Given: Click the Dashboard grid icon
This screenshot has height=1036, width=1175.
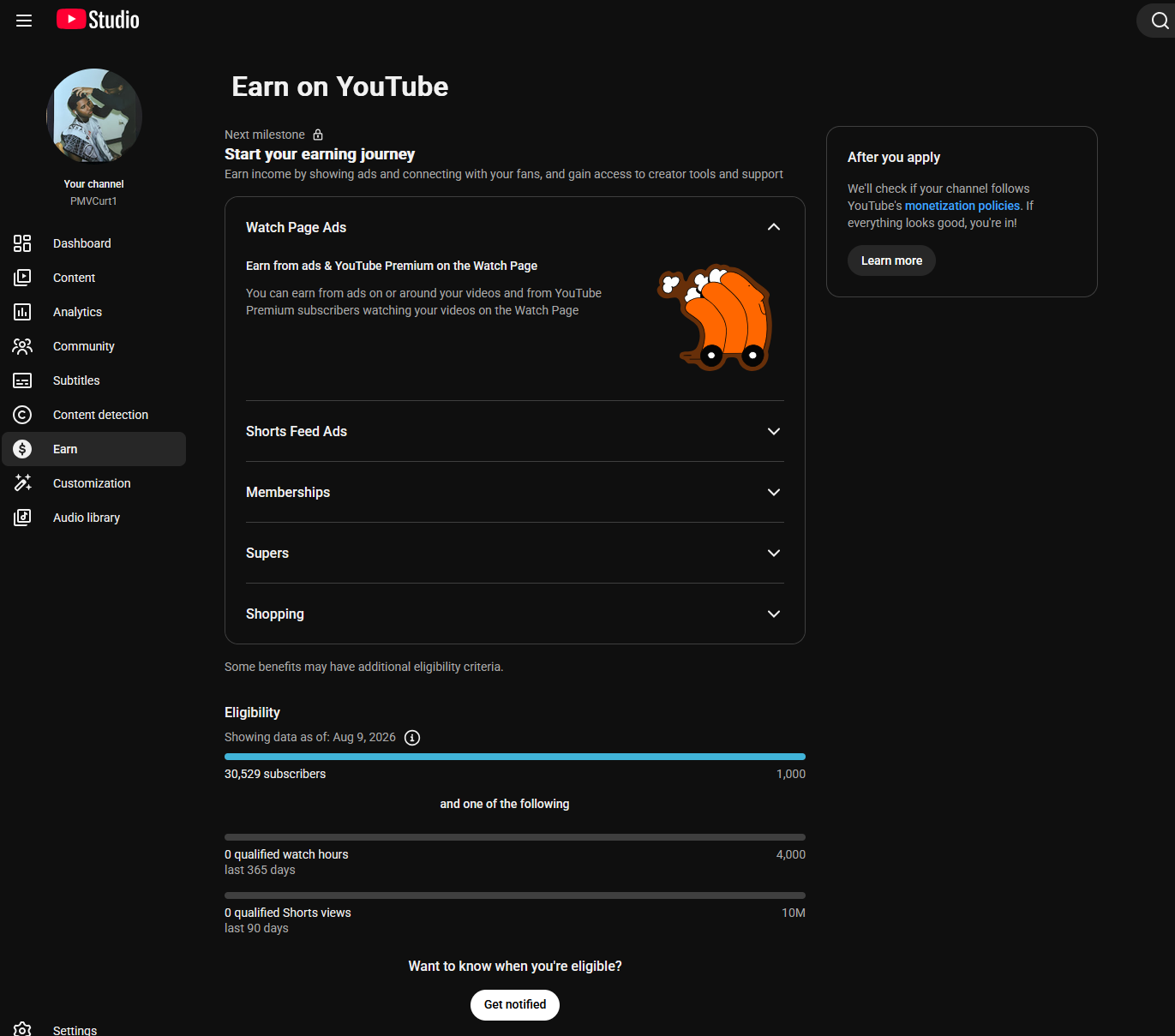Looking at the screenshot, I should coord(22,243).
